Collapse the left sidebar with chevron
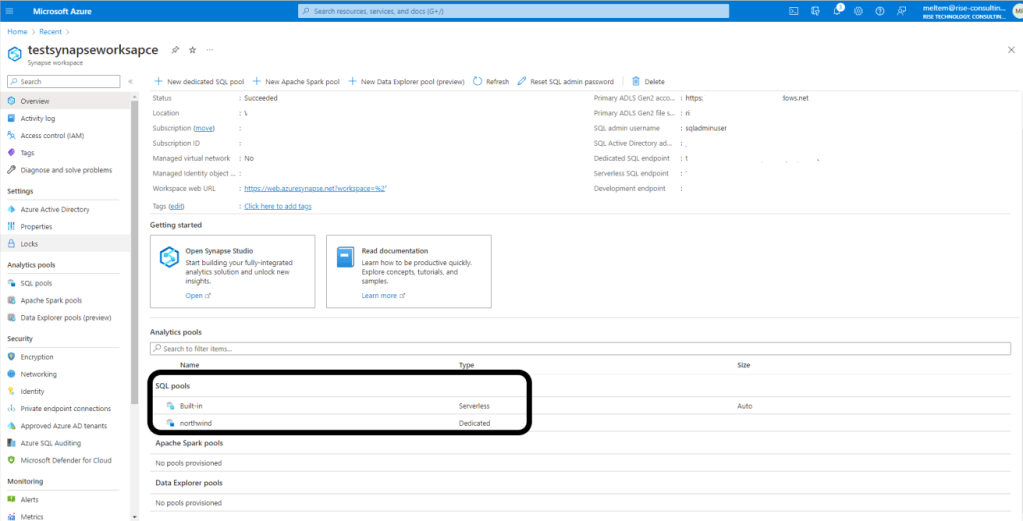The width and height of the screenshot is (1023, 521). (130, 81)
